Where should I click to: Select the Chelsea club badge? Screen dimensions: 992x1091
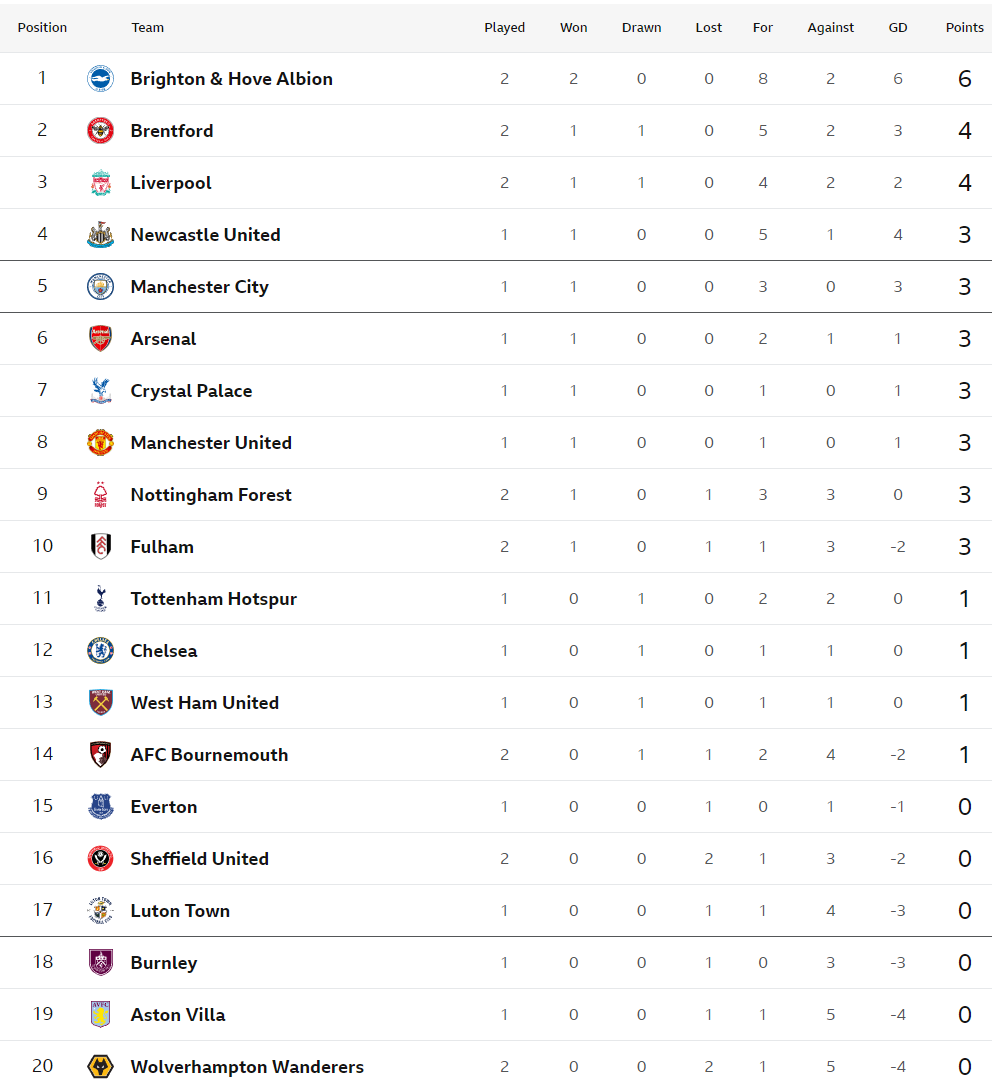100,651
